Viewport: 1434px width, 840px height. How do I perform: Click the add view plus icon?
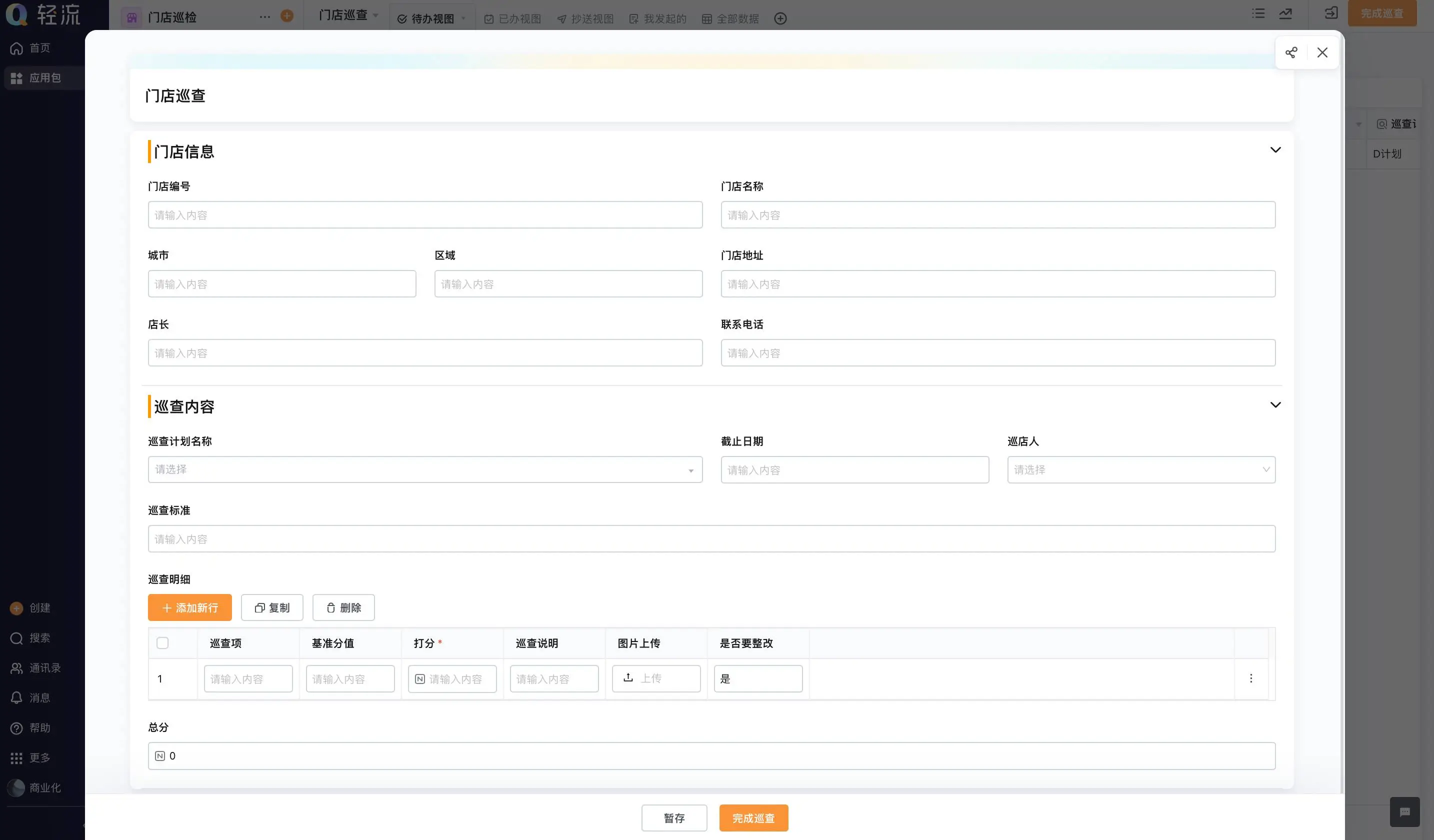coord(780,19)
